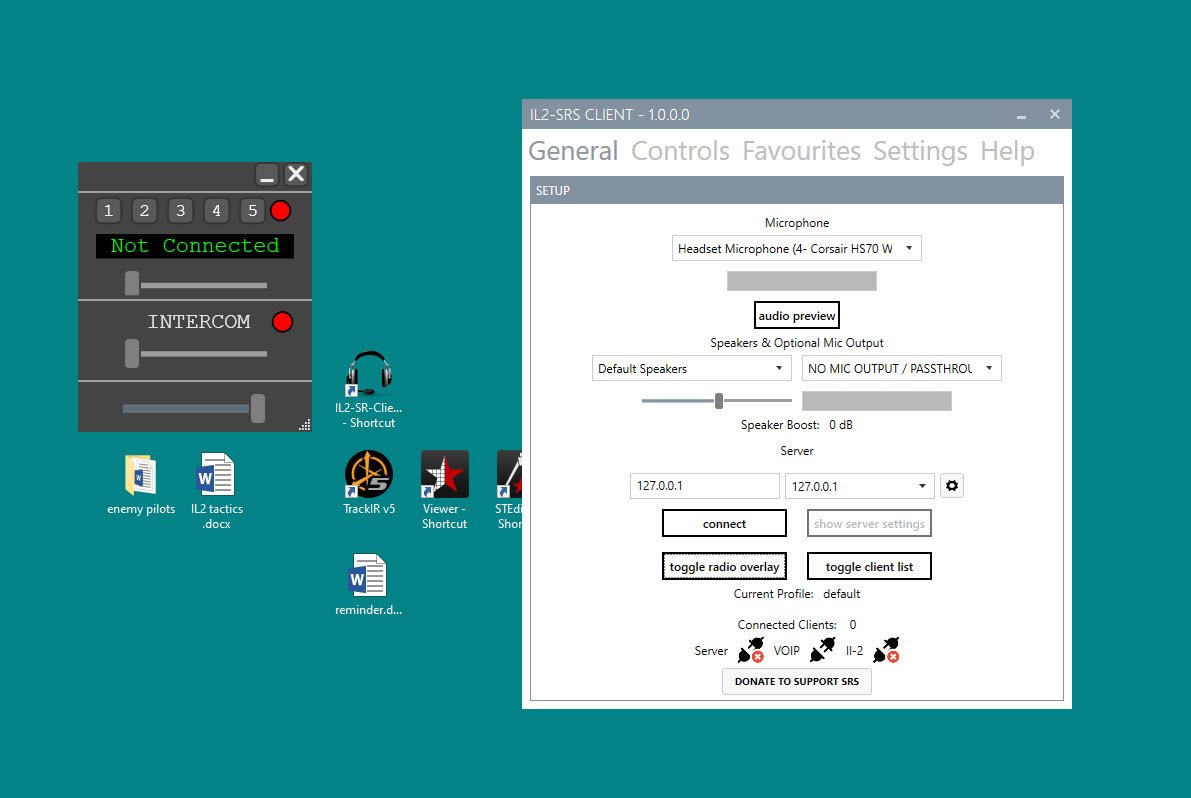Open the server address gear settings icon
Viewport: 1191px width, 798px height.
click(952, 486)
